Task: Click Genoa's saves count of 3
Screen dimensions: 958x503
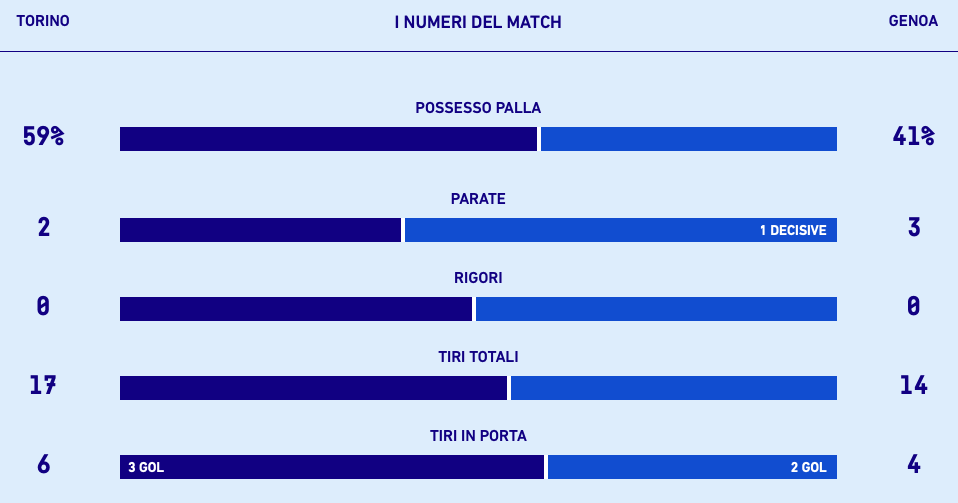Action: pyautogui.click(x=913, y=227)
